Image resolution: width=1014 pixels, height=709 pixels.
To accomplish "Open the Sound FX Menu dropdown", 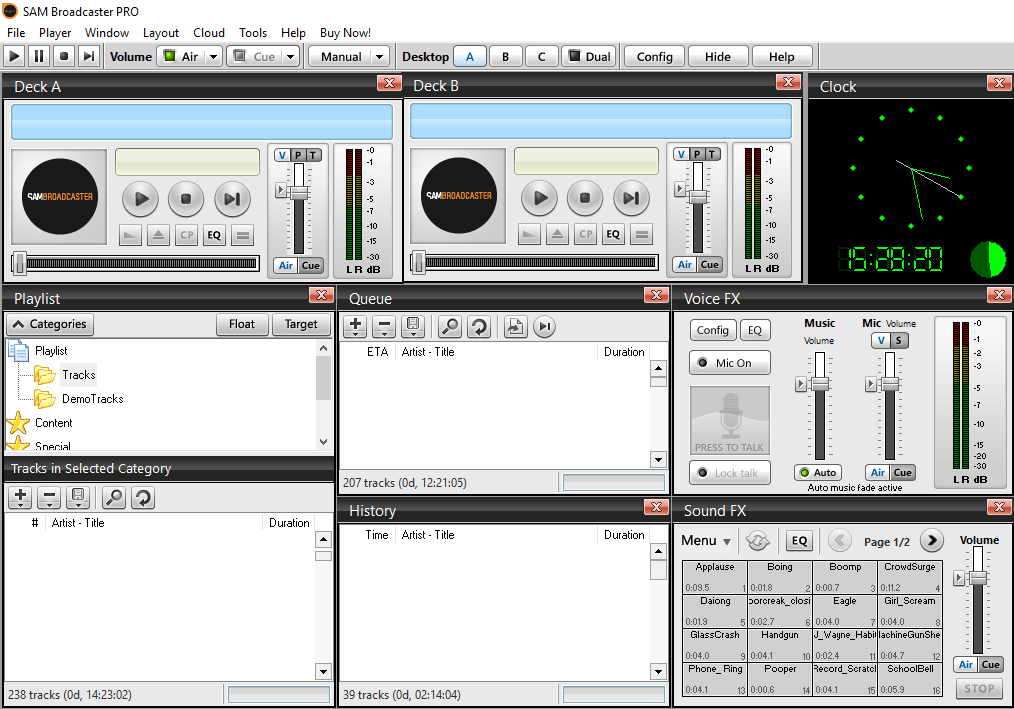I will [x=706, y=540].
